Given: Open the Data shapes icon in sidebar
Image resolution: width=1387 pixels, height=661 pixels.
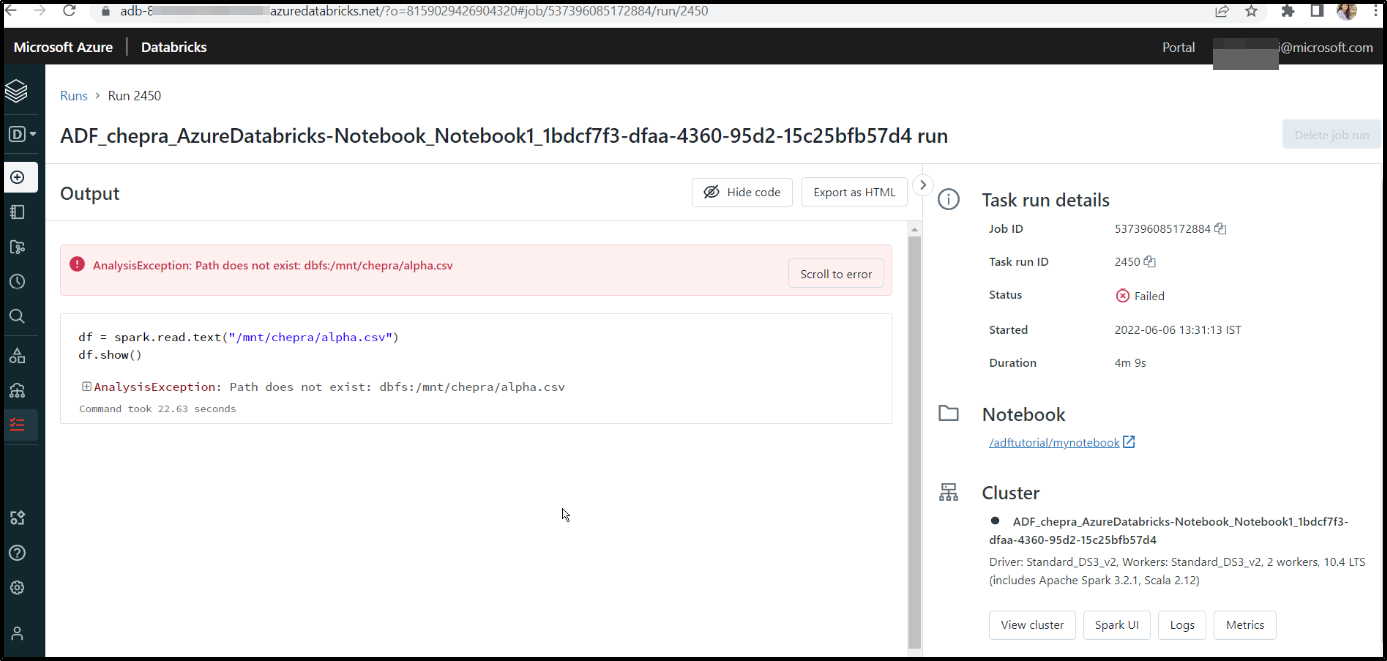Looking at the screenshot, I should point(17,355).
